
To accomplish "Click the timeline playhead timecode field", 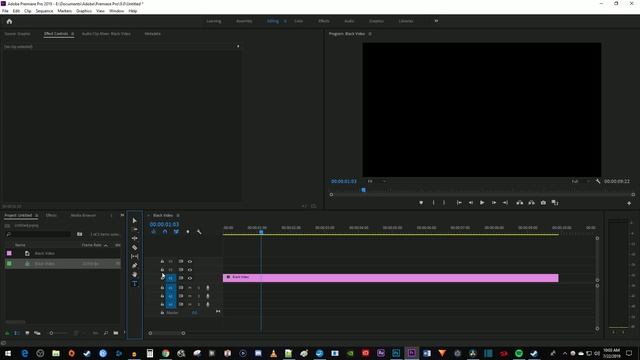I will [164, 224].
